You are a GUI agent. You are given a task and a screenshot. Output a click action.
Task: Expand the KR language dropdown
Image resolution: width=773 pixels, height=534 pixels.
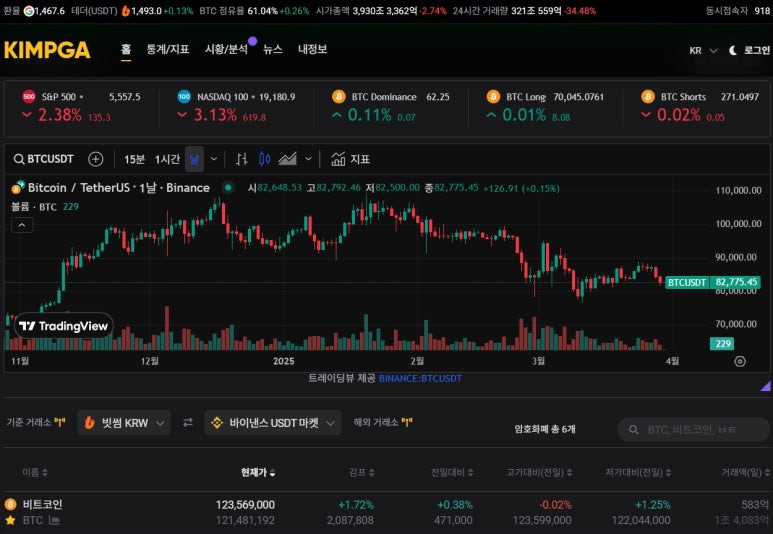(x=703, y=50)
